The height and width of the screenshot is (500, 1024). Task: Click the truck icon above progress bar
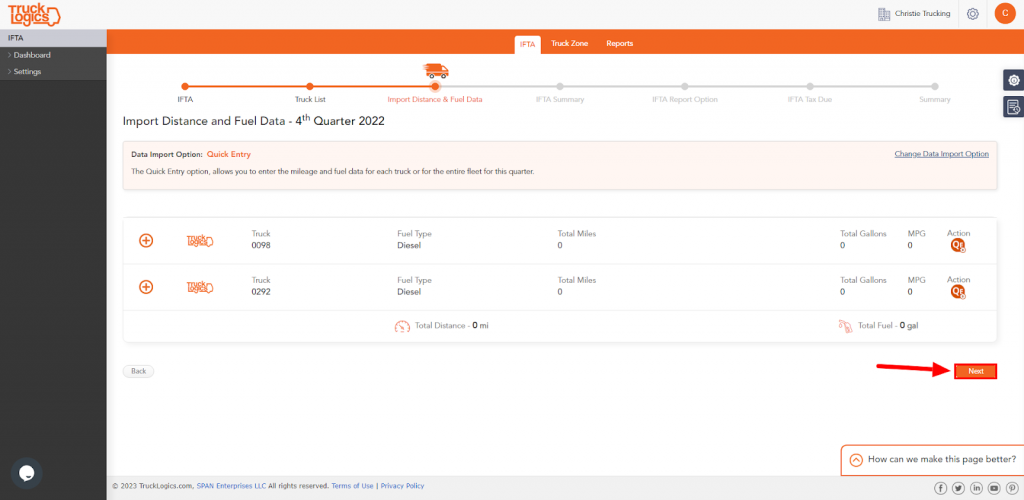point(436,70)
